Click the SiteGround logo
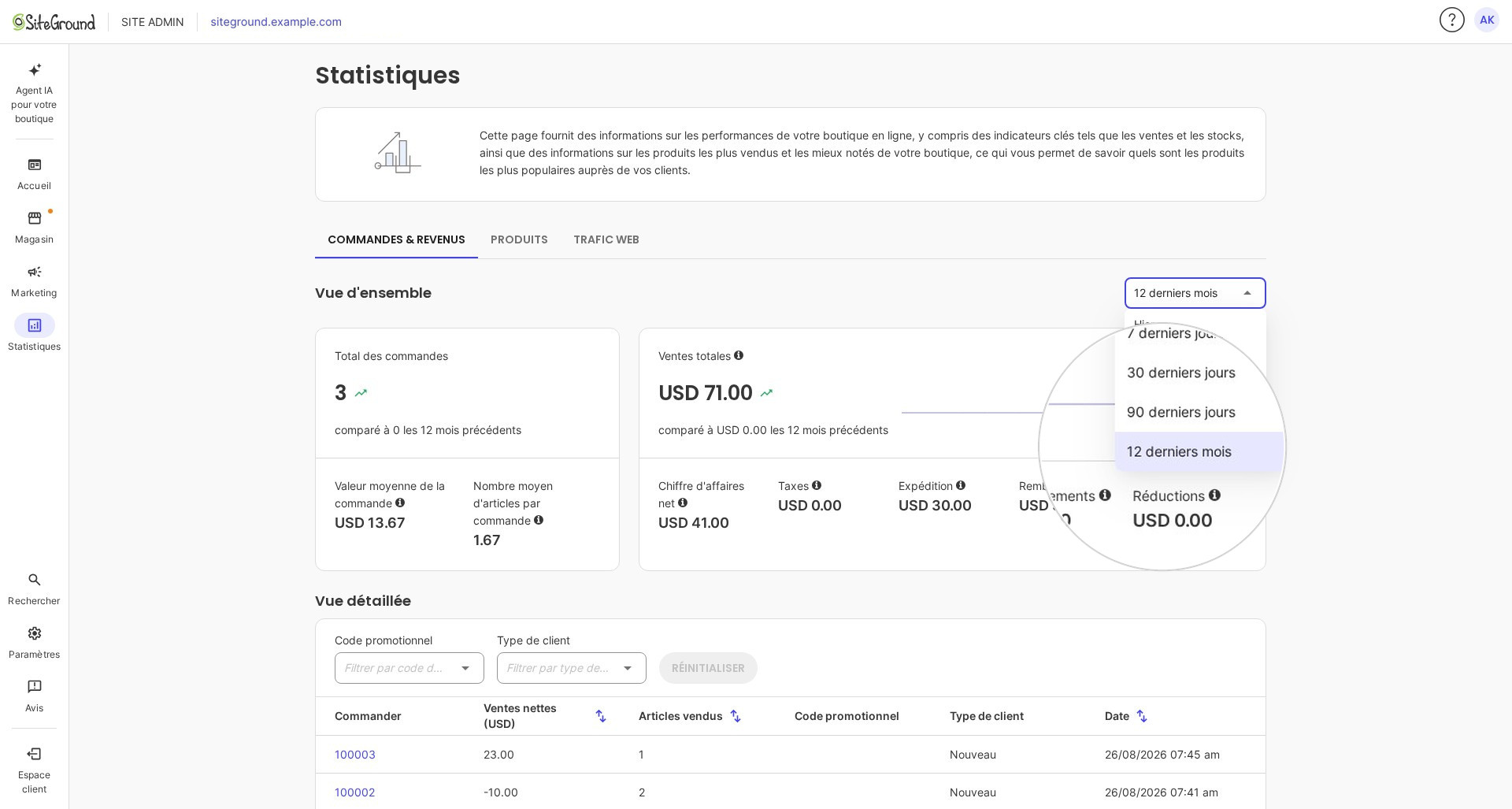Screen dimensions: 1512x809 [54, 22]
